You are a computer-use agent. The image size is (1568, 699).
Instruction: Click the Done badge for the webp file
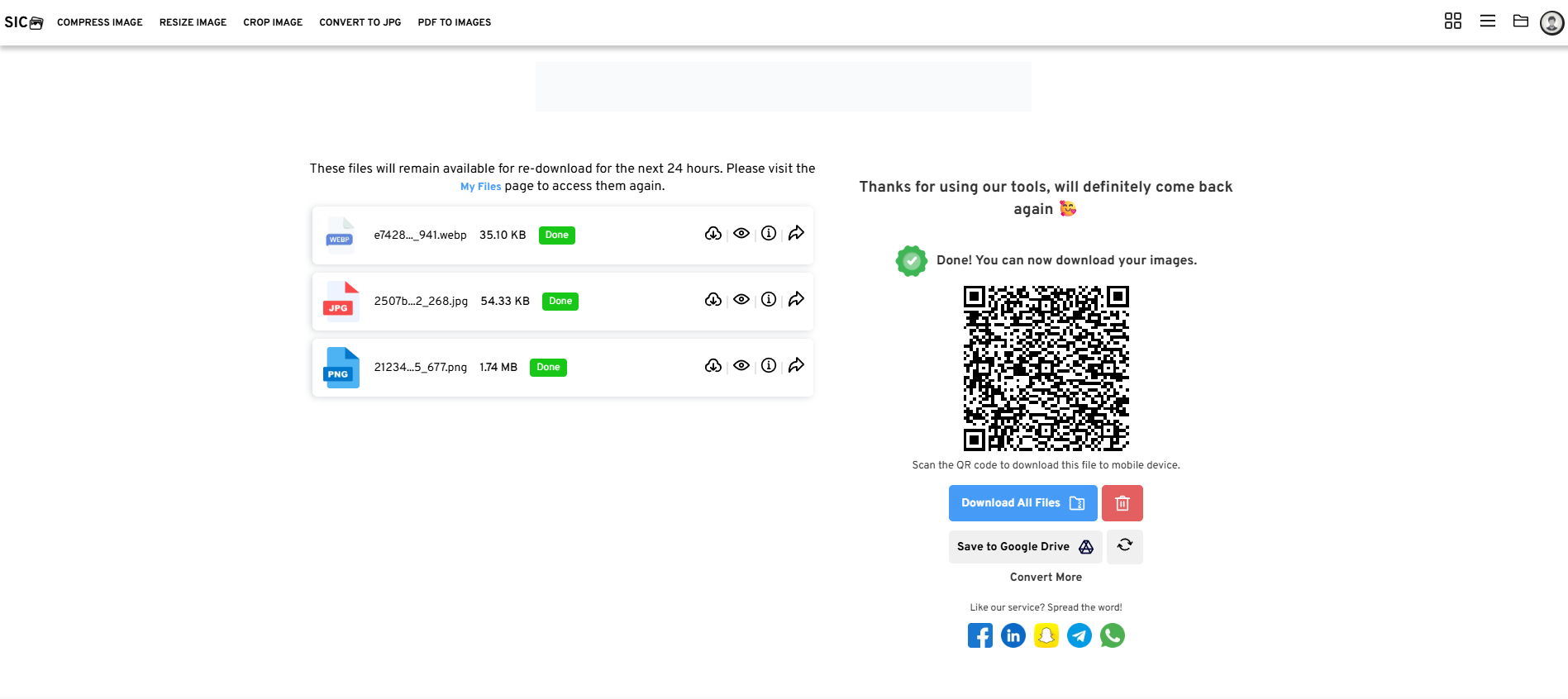click(557, 235)
